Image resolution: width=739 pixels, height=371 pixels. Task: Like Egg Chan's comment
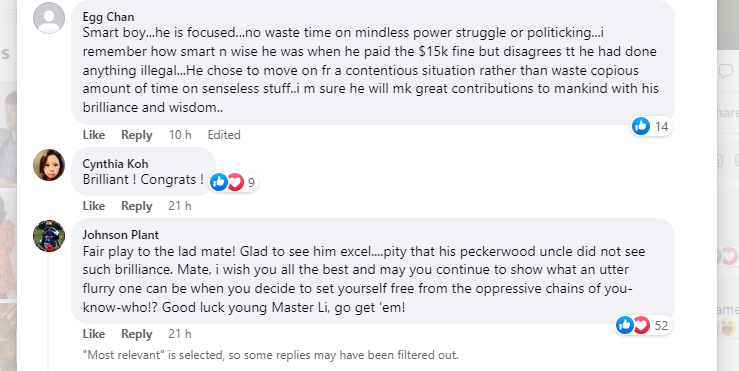94,135
